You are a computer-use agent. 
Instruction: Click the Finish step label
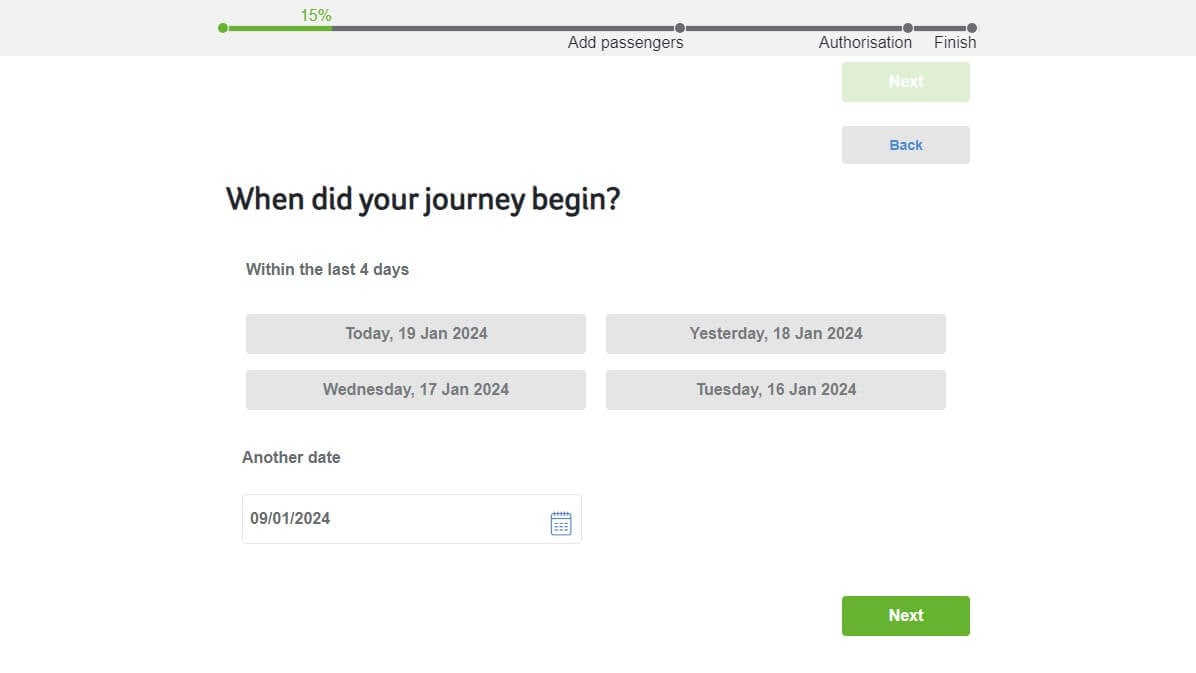tap(955, 43)
